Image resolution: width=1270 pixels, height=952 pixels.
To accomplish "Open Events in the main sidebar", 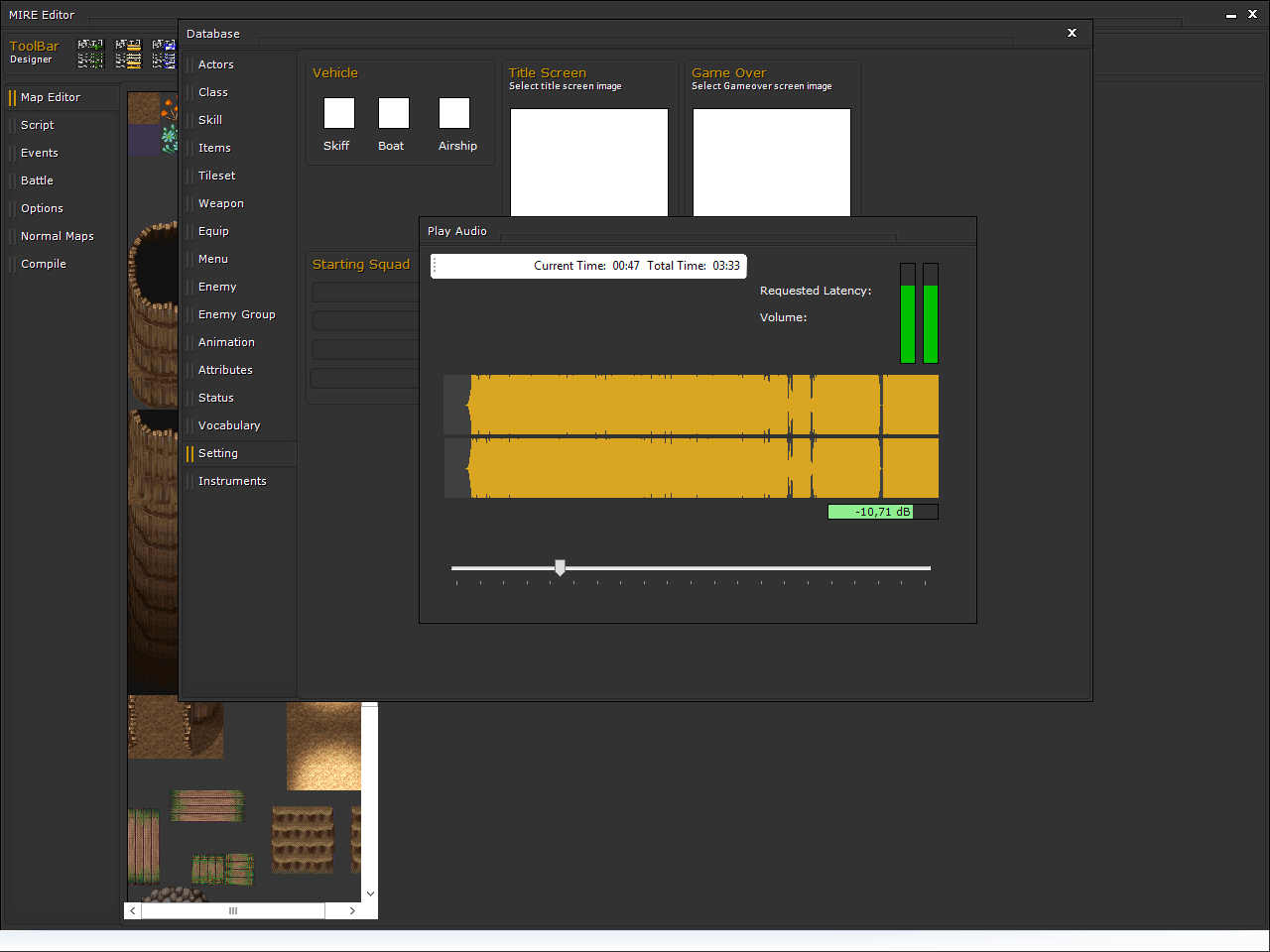I will [x=63, y=153].
